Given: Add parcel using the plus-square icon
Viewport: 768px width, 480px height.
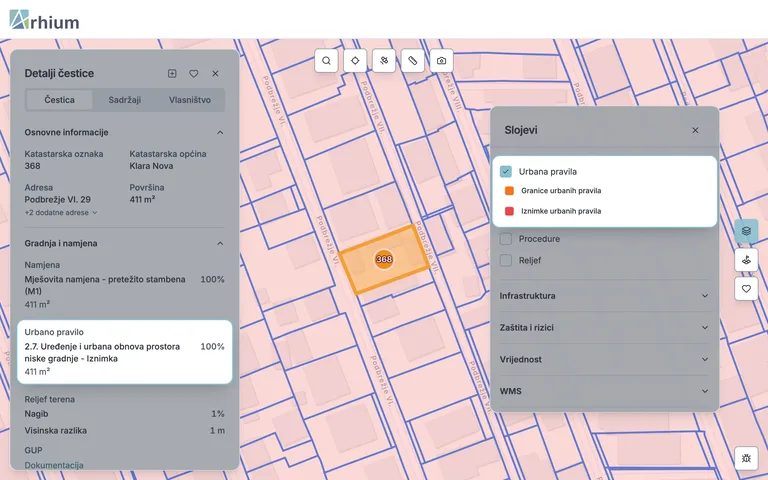Looking at the screenshot, I should (172, 73).
